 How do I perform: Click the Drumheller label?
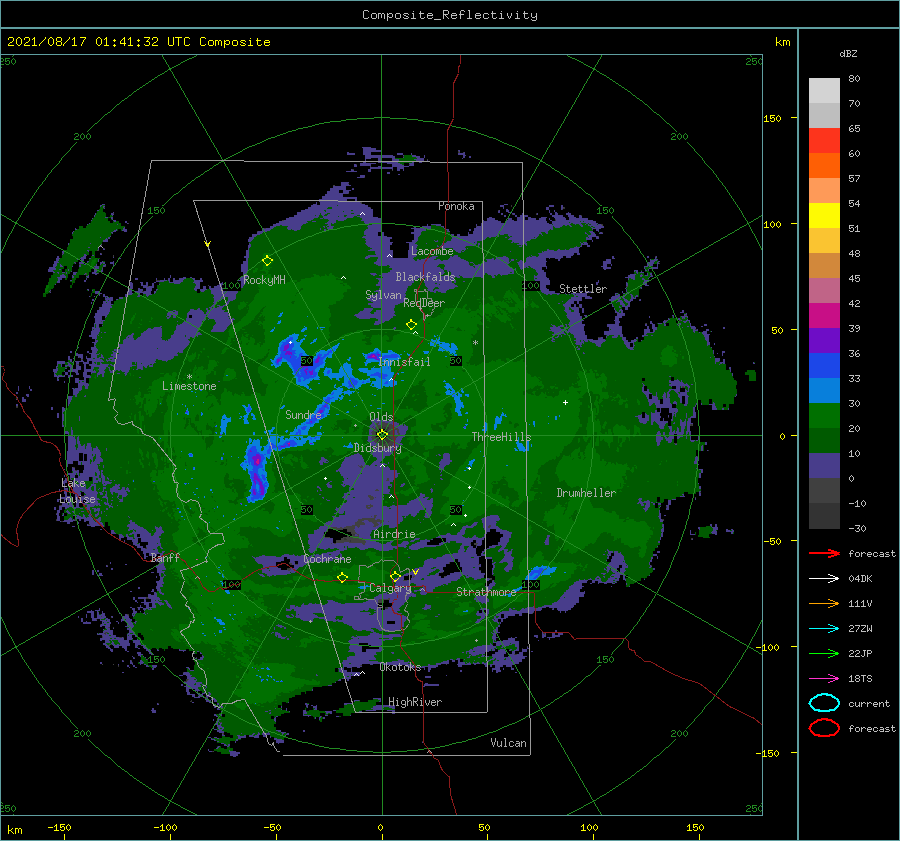586,493
